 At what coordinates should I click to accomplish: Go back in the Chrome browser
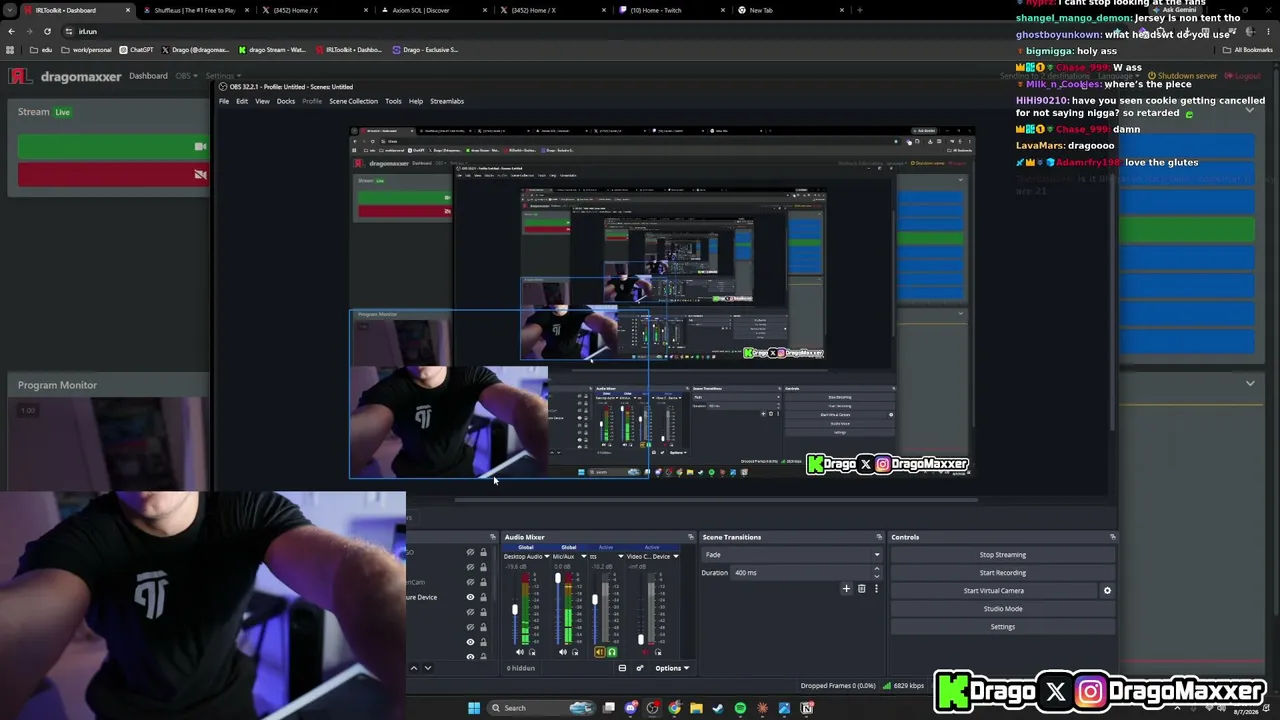click(11, 31)
